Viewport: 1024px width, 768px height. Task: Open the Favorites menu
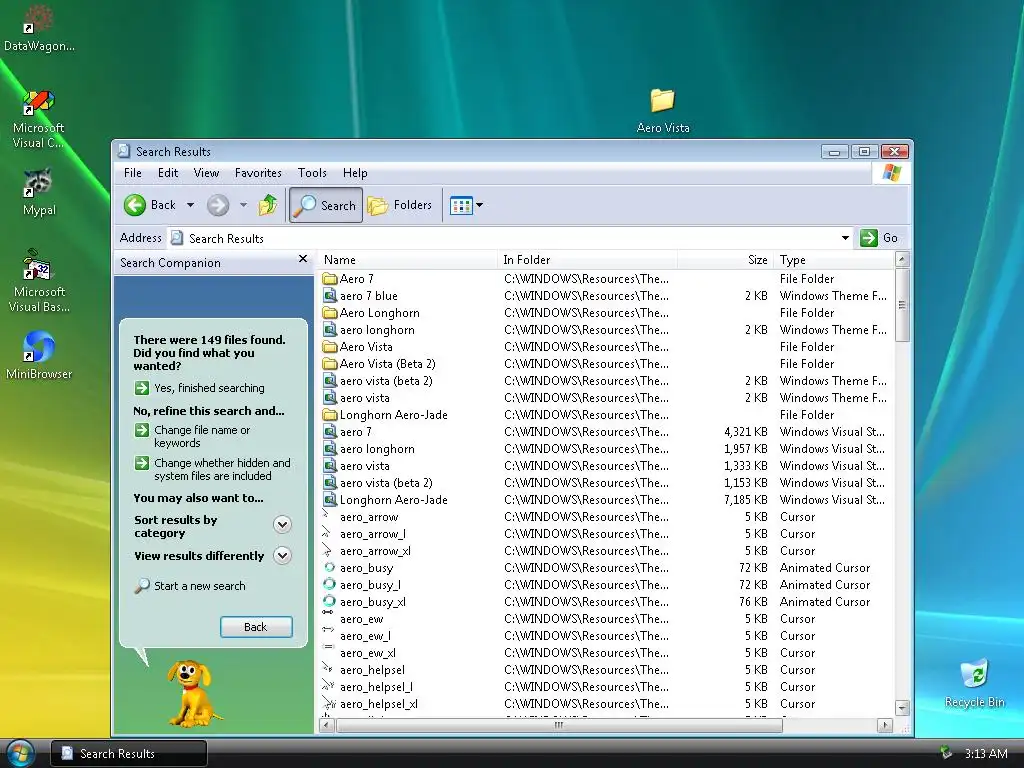click(x=258, y=173)
